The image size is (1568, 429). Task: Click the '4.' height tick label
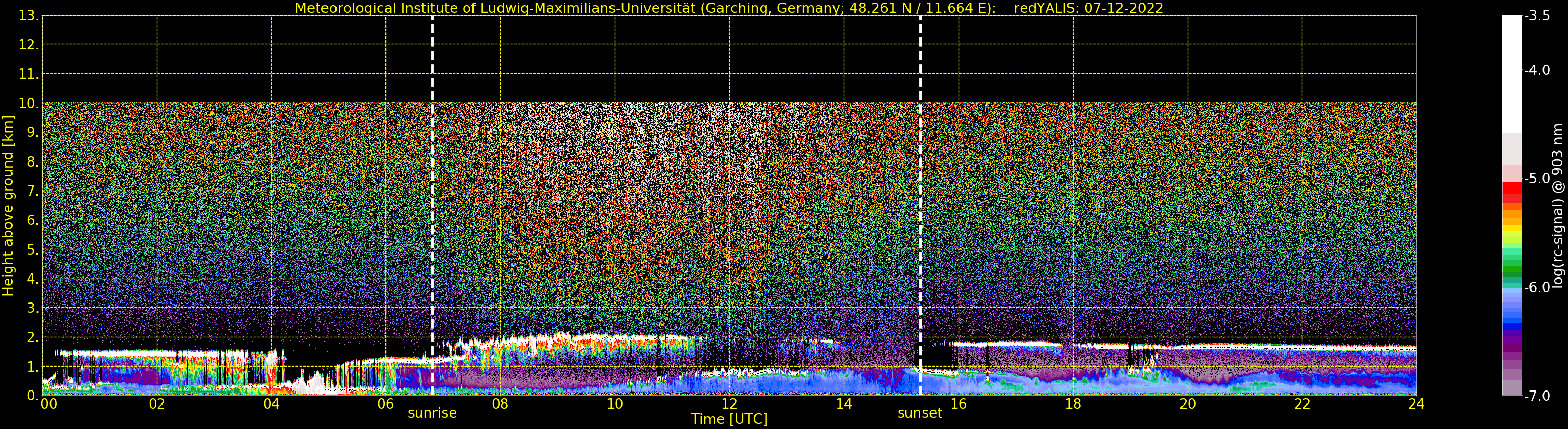[33, 279]
